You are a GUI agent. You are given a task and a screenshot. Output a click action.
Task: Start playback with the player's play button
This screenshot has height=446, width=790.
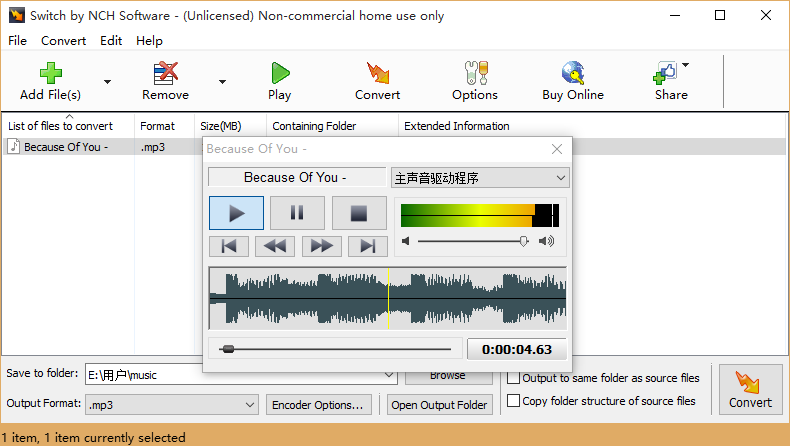point(236,213)
